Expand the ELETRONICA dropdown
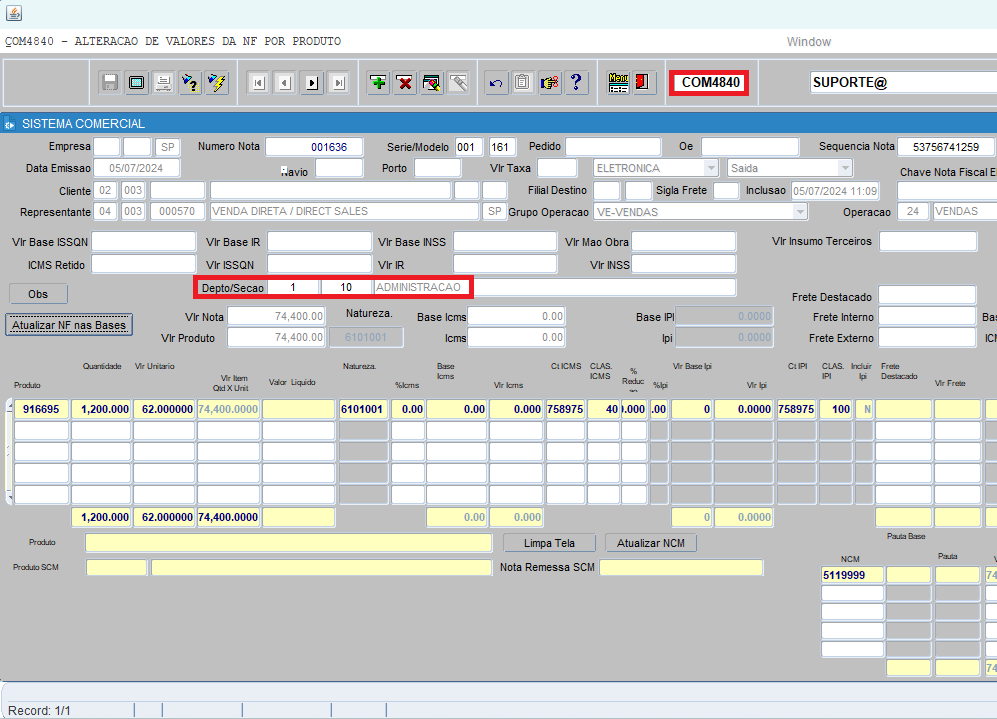The height and width of the screenshot is (719, 997). (x=710, y=168)
